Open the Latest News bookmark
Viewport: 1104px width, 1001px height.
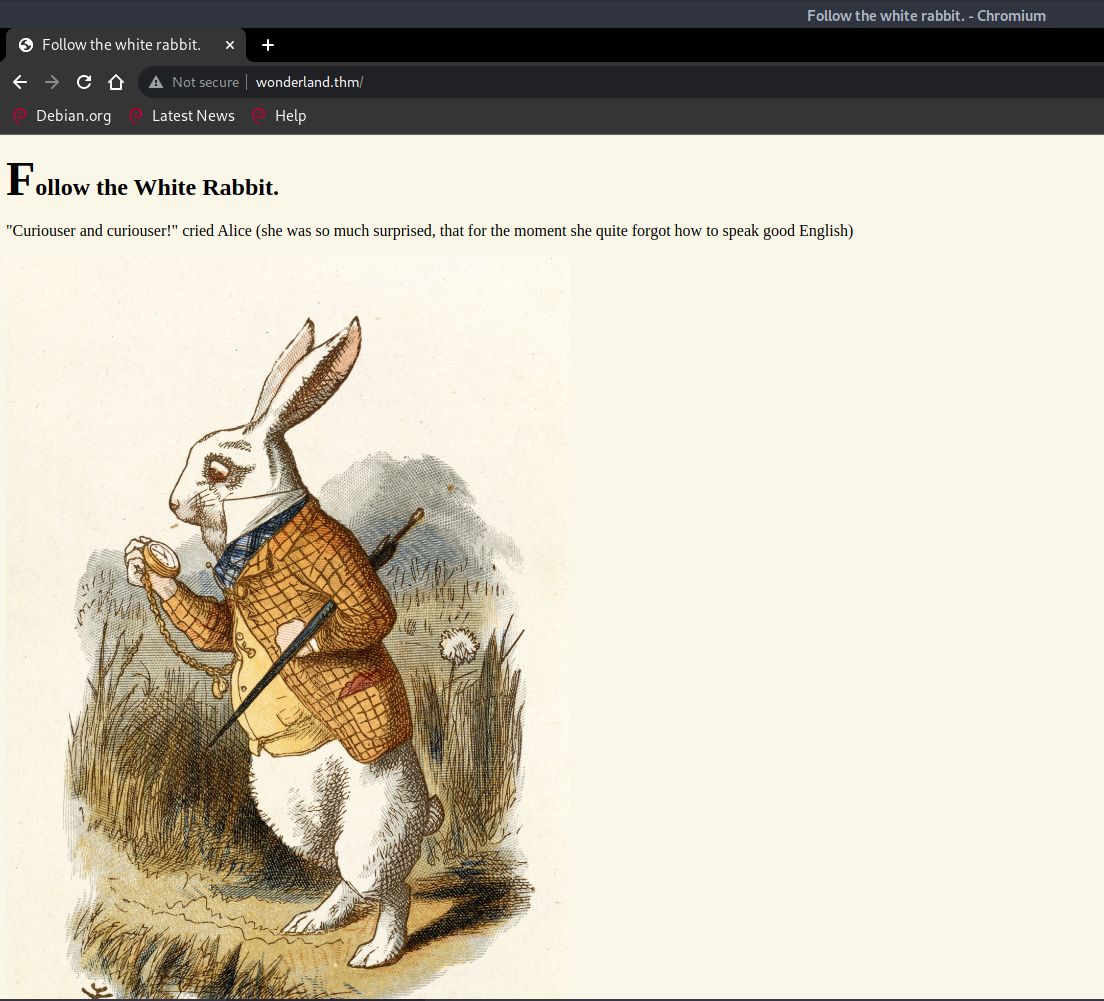click(x=193, y=116)
